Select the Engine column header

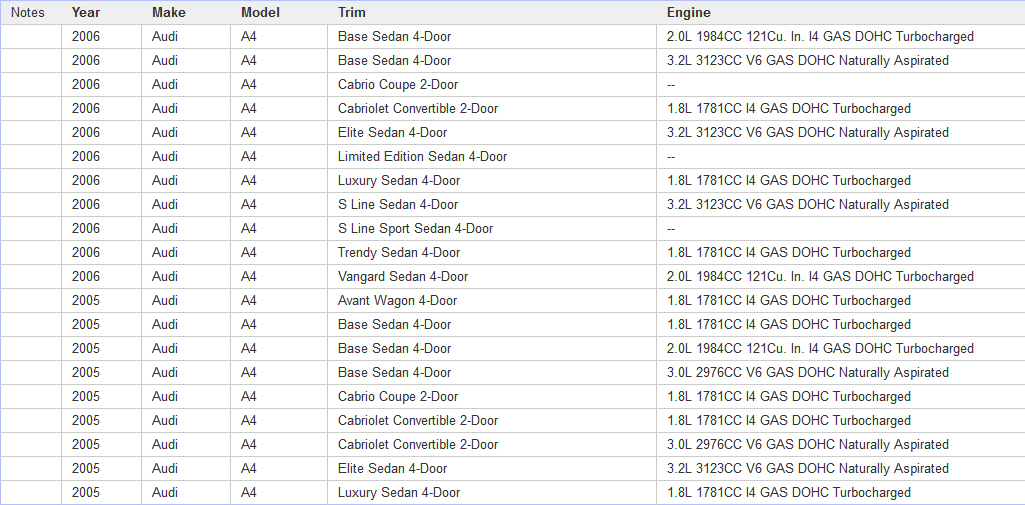pyautogui.click(x=689, y=13)
